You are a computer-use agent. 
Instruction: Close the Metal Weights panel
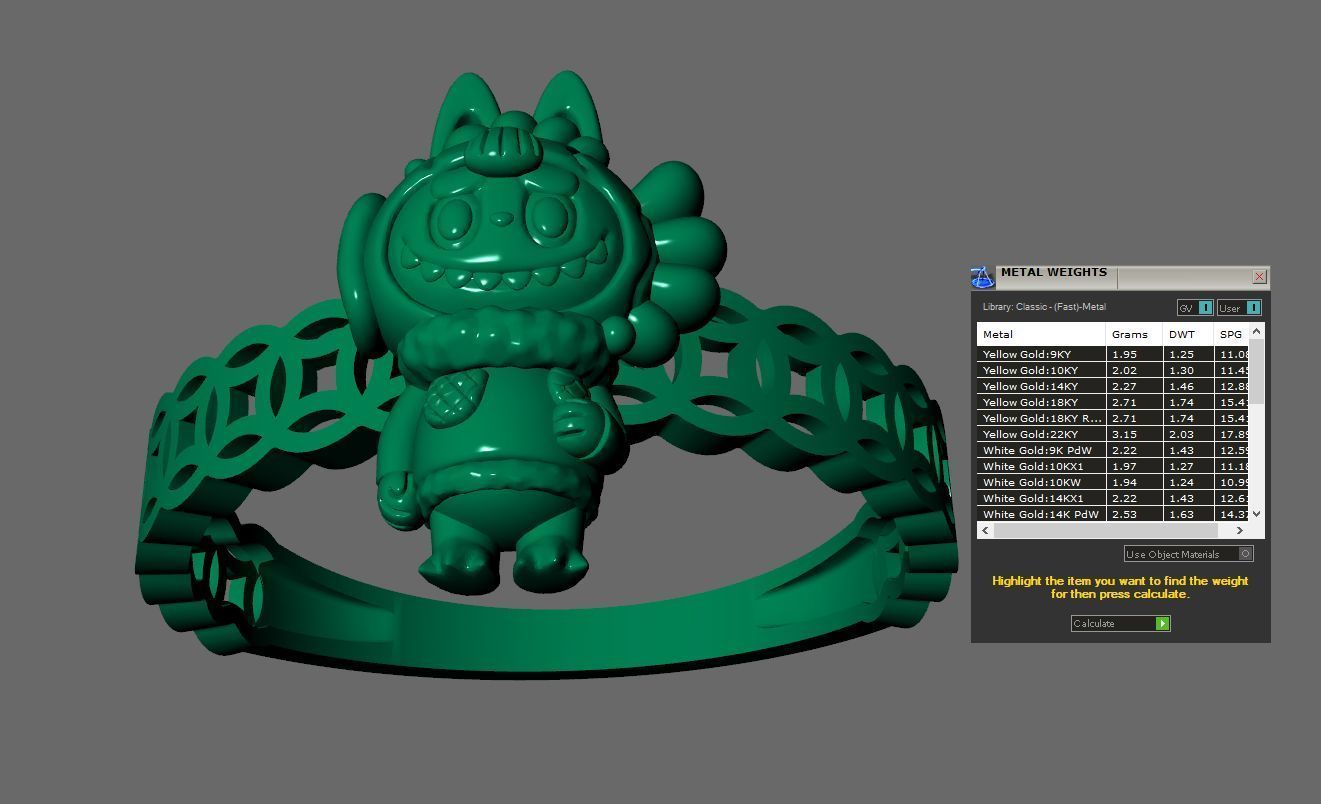[1259, 276]
